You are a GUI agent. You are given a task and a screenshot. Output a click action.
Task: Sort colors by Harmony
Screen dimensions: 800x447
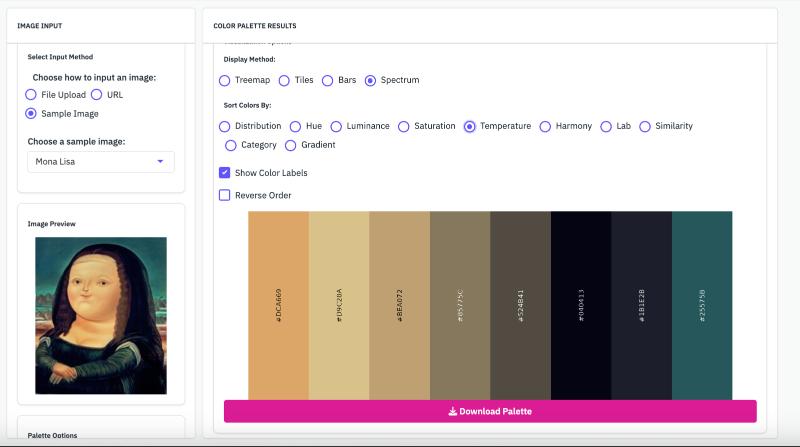(545, 127)
